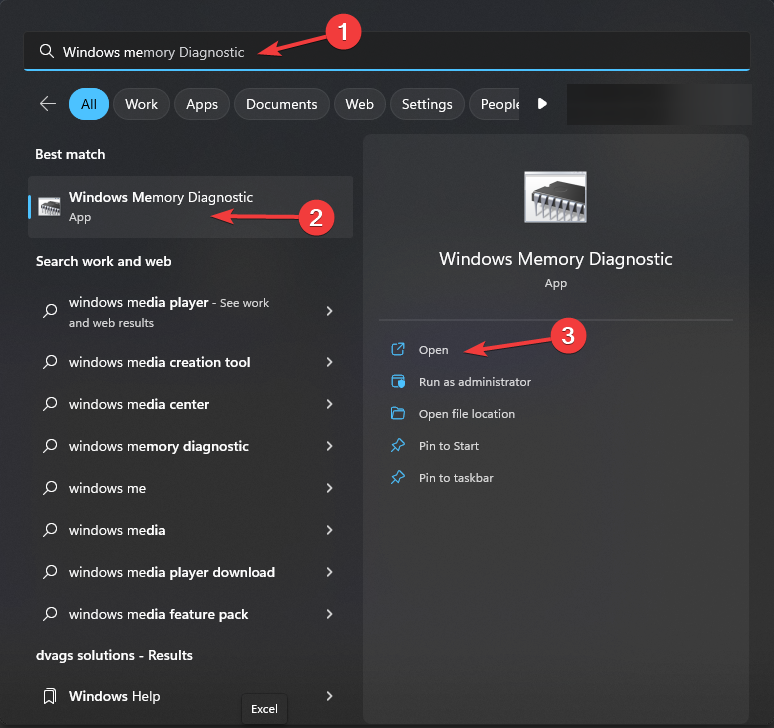Click Windows Memory Diagnostic title in details pane
Viewport: 774px width, 728px height.
click(555, 259)
